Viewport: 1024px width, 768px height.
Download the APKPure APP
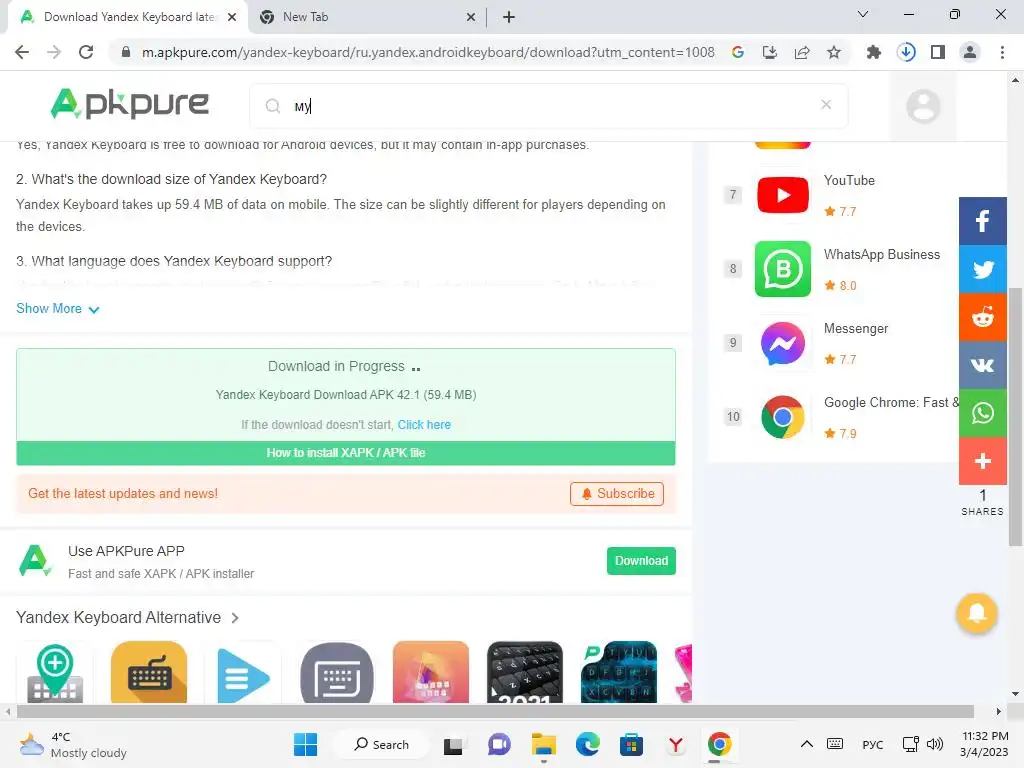click(x=641, y=561)
